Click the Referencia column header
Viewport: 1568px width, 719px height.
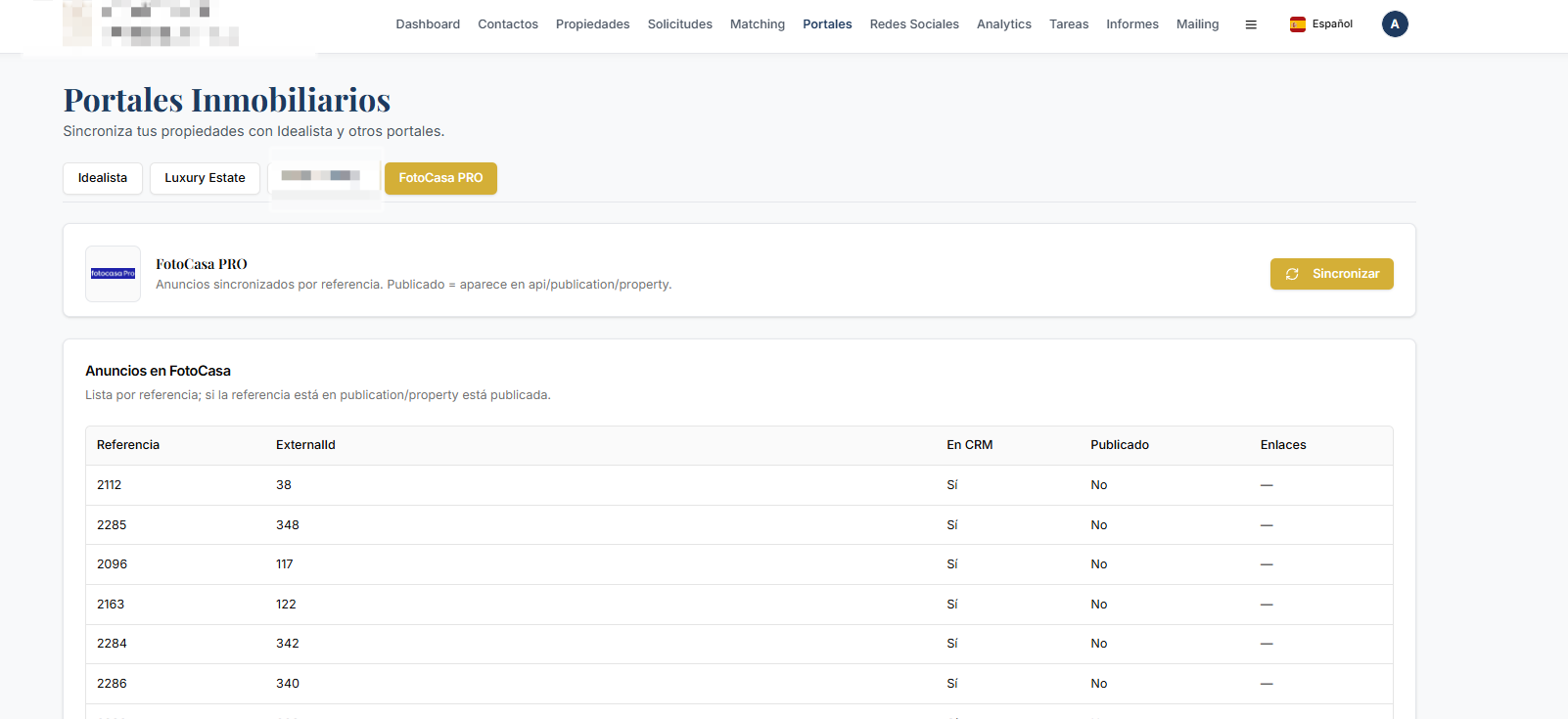[128, 445]
